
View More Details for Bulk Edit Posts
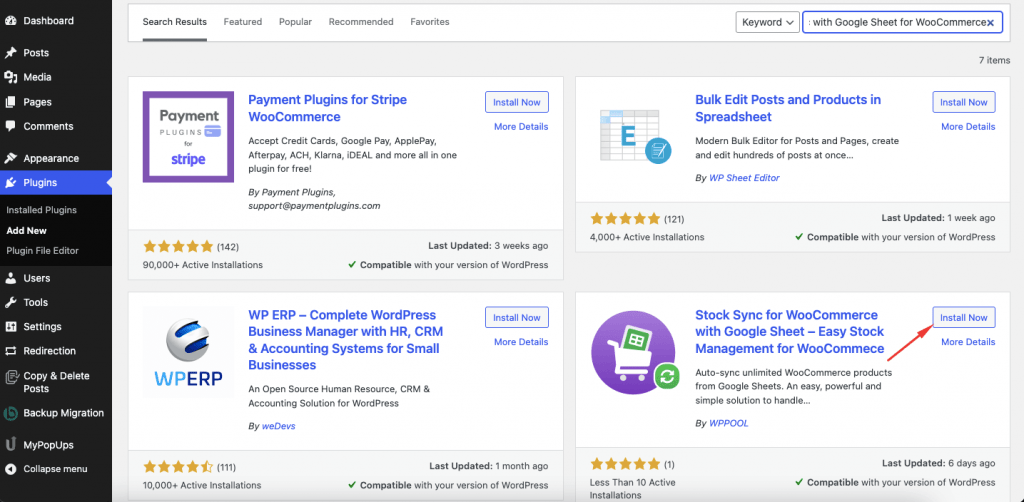(x=968, y=127)
